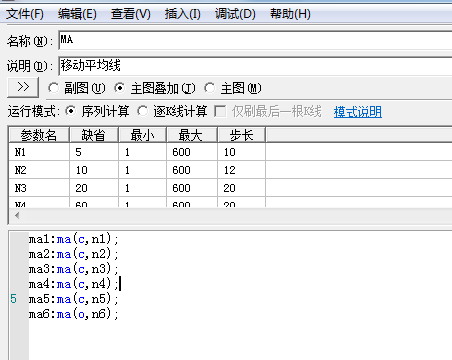Click N1 default value 5
Screen dimensions: 452x360
tap(94, 152)
